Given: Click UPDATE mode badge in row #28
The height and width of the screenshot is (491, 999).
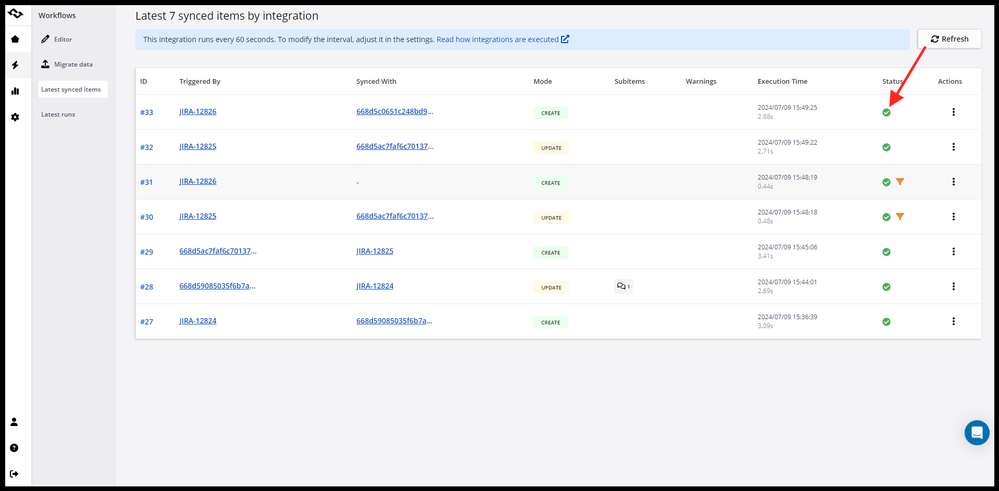Looking at the screenshot, I should (551, 288).
